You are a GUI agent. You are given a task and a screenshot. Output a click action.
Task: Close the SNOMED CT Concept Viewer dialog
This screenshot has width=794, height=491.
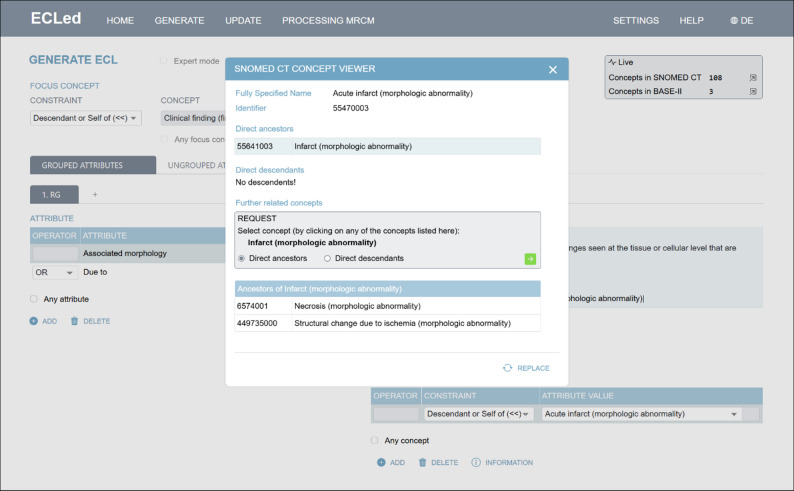coord(552,70)
